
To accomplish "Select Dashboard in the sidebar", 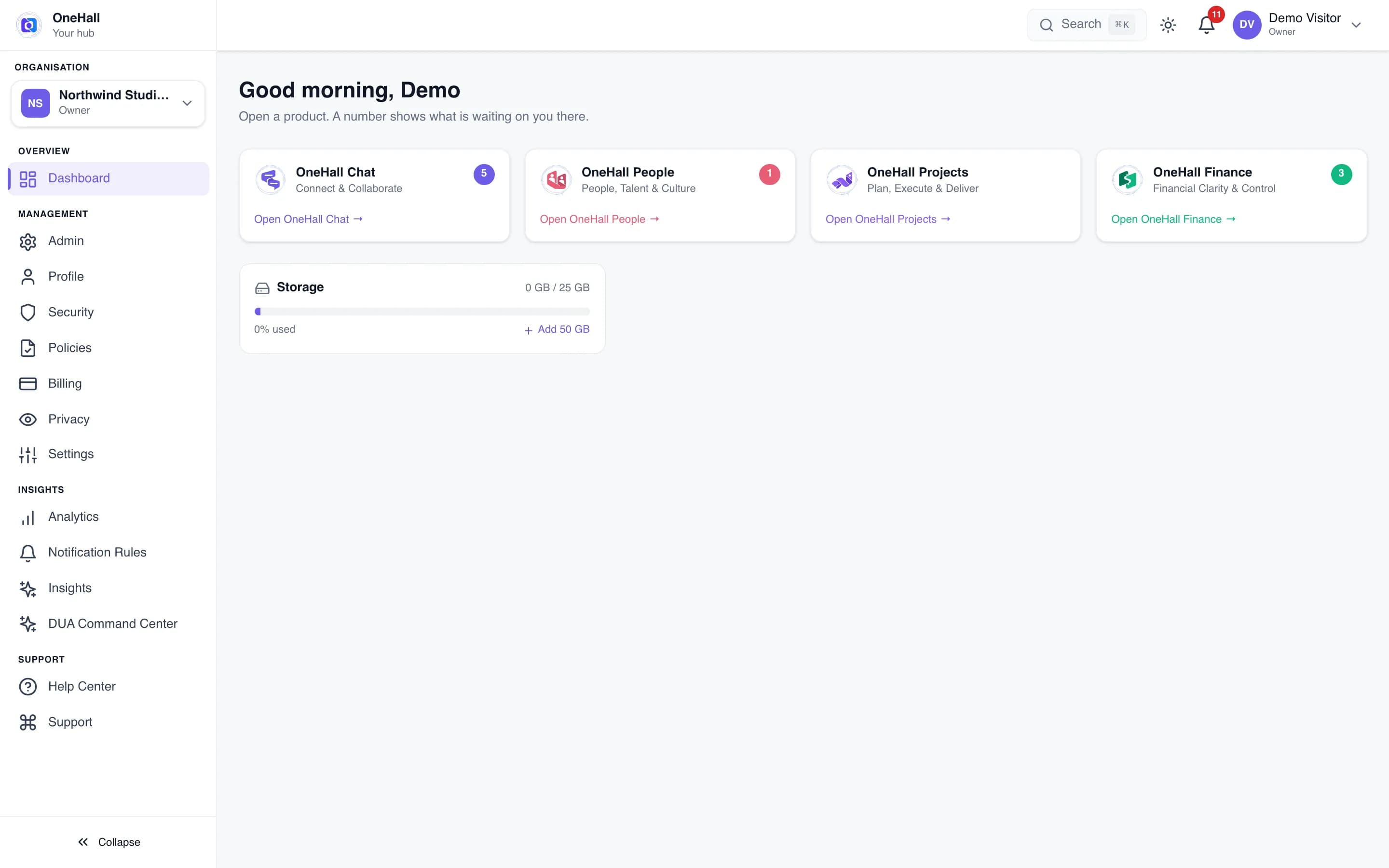I will pyautogui.click(x=109, y=178).
